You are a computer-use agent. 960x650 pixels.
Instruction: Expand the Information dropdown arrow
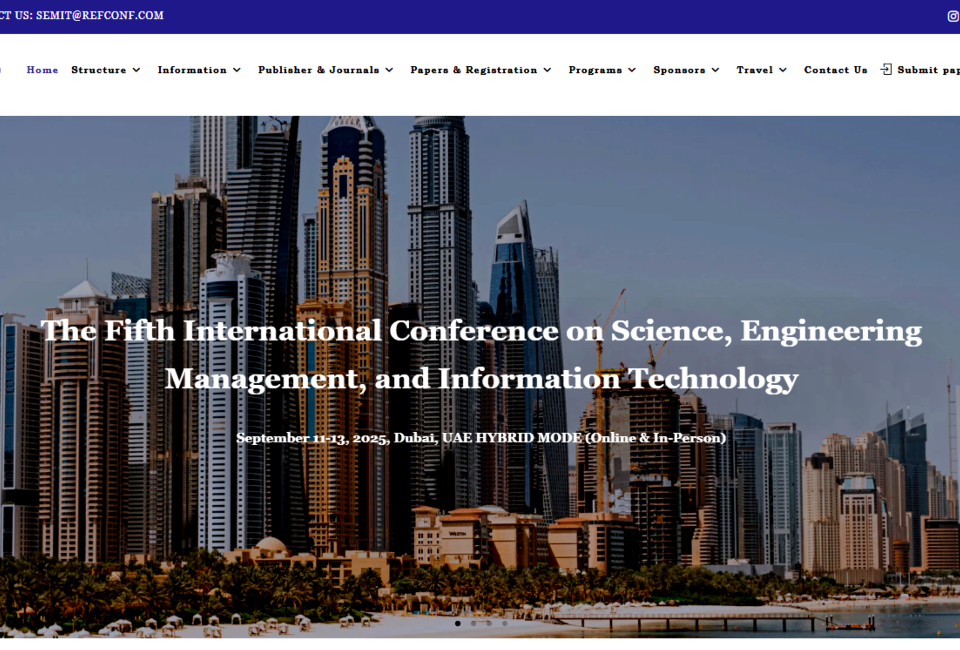click(237, 70)
